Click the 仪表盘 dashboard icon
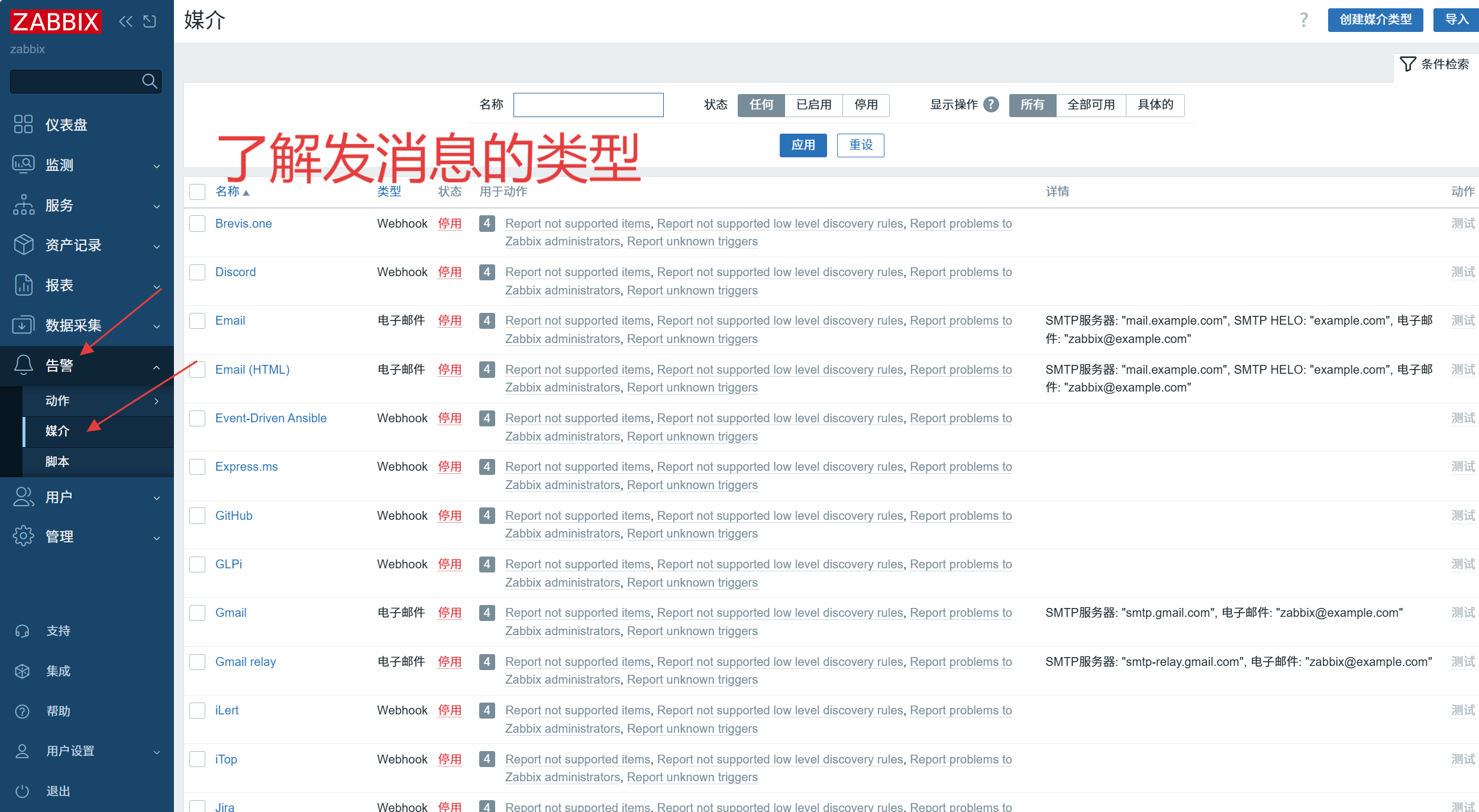The image size is (1479, 812). (23, 124)
